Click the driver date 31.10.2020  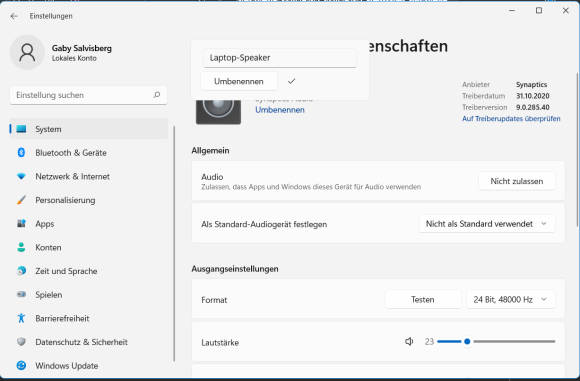tap(533, 96)
